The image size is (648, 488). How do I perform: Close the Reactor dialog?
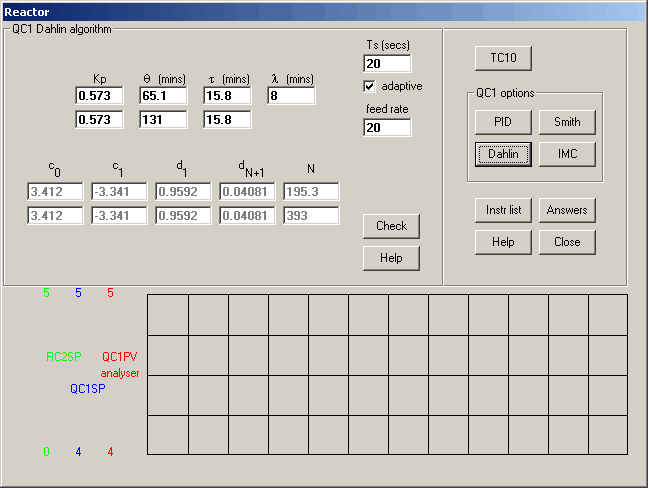pos(567,242)
